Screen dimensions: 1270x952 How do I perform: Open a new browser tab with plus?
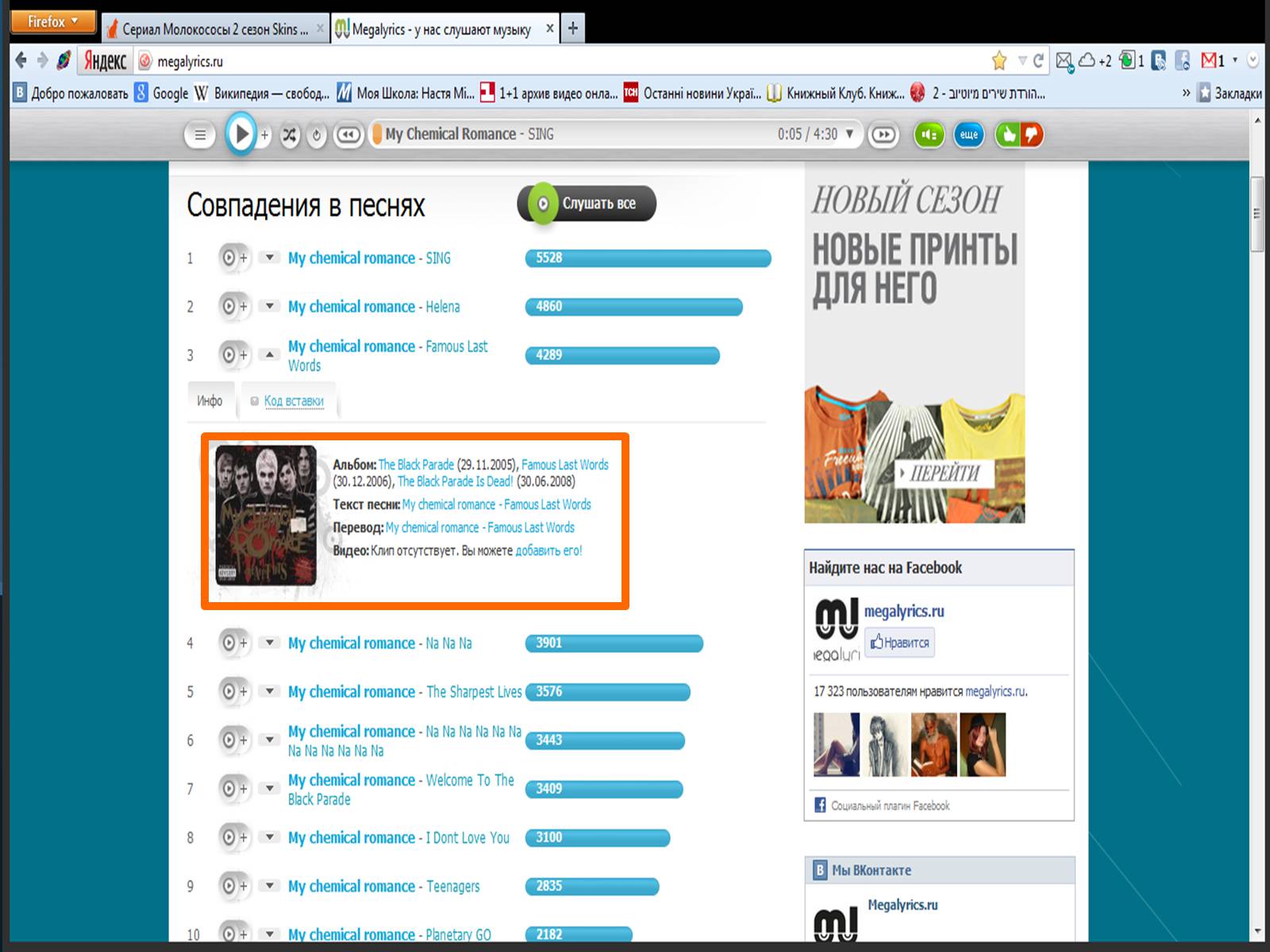(x=572, y=29)
